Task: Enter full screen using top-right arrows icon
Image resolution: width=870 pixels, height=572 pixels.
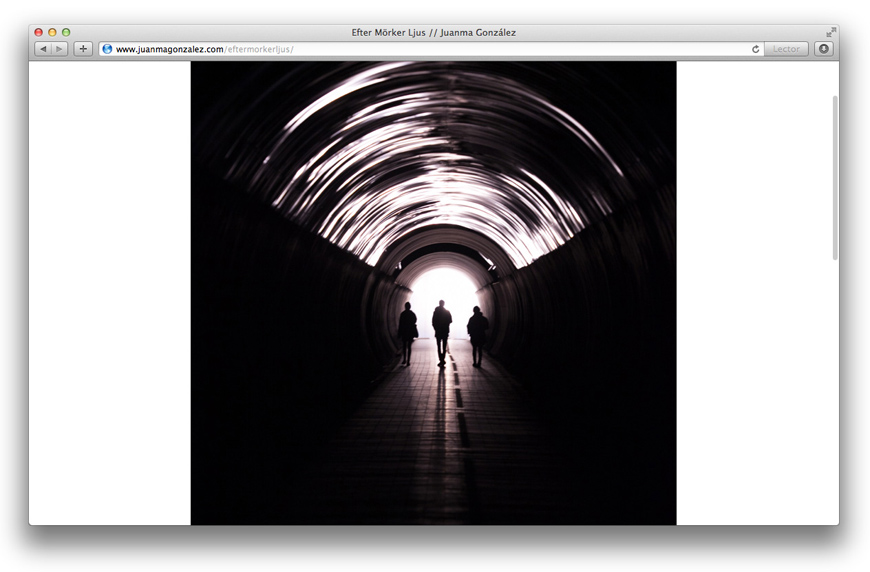Action: (830, 32)
